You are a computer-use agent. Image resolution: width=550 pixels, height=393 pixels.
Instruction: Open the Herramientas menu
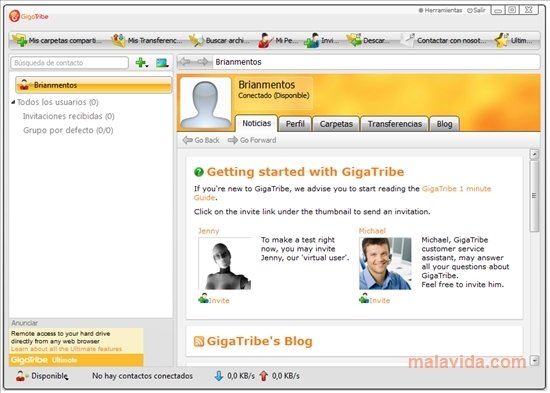coord(440,11)
